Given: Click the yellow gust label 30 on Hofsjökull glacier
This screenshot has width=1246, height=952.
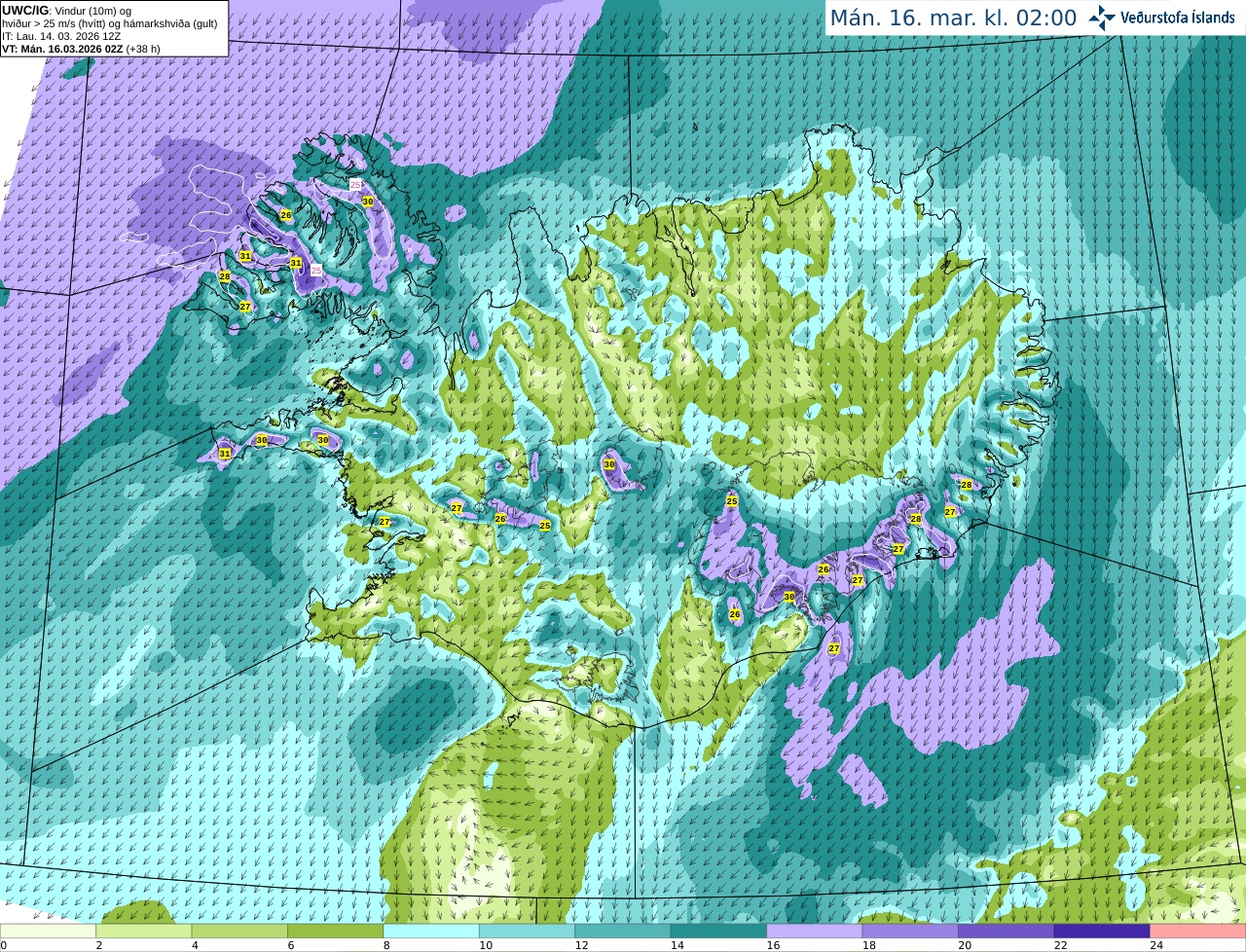Looking at the screenshot, I should [x=609, y=464].
